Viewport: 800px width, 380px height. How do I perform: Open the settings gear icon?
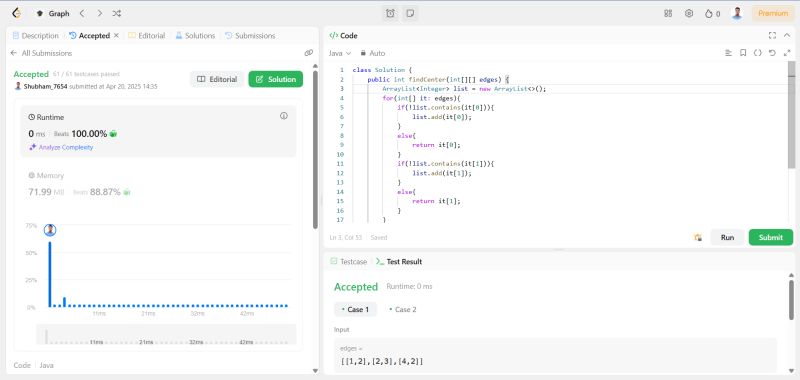tap(689, 14)
